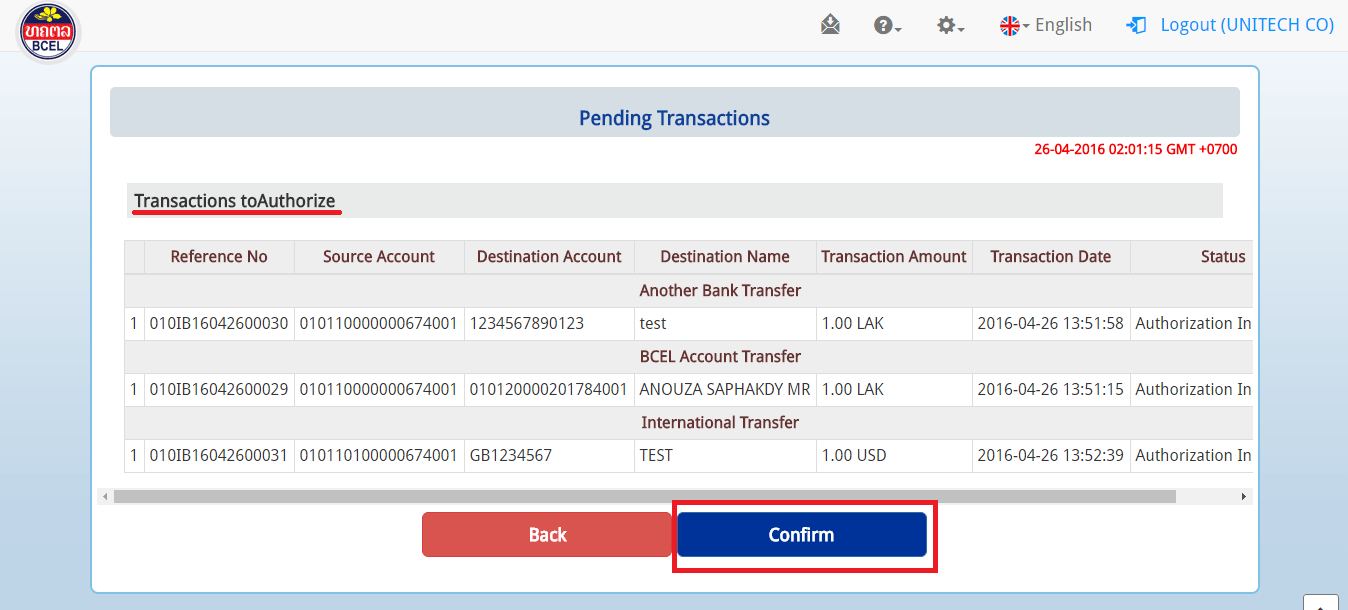Click the scrollbar right arrow
This screenshot has height=610, width=1348.
[1244, 496]
